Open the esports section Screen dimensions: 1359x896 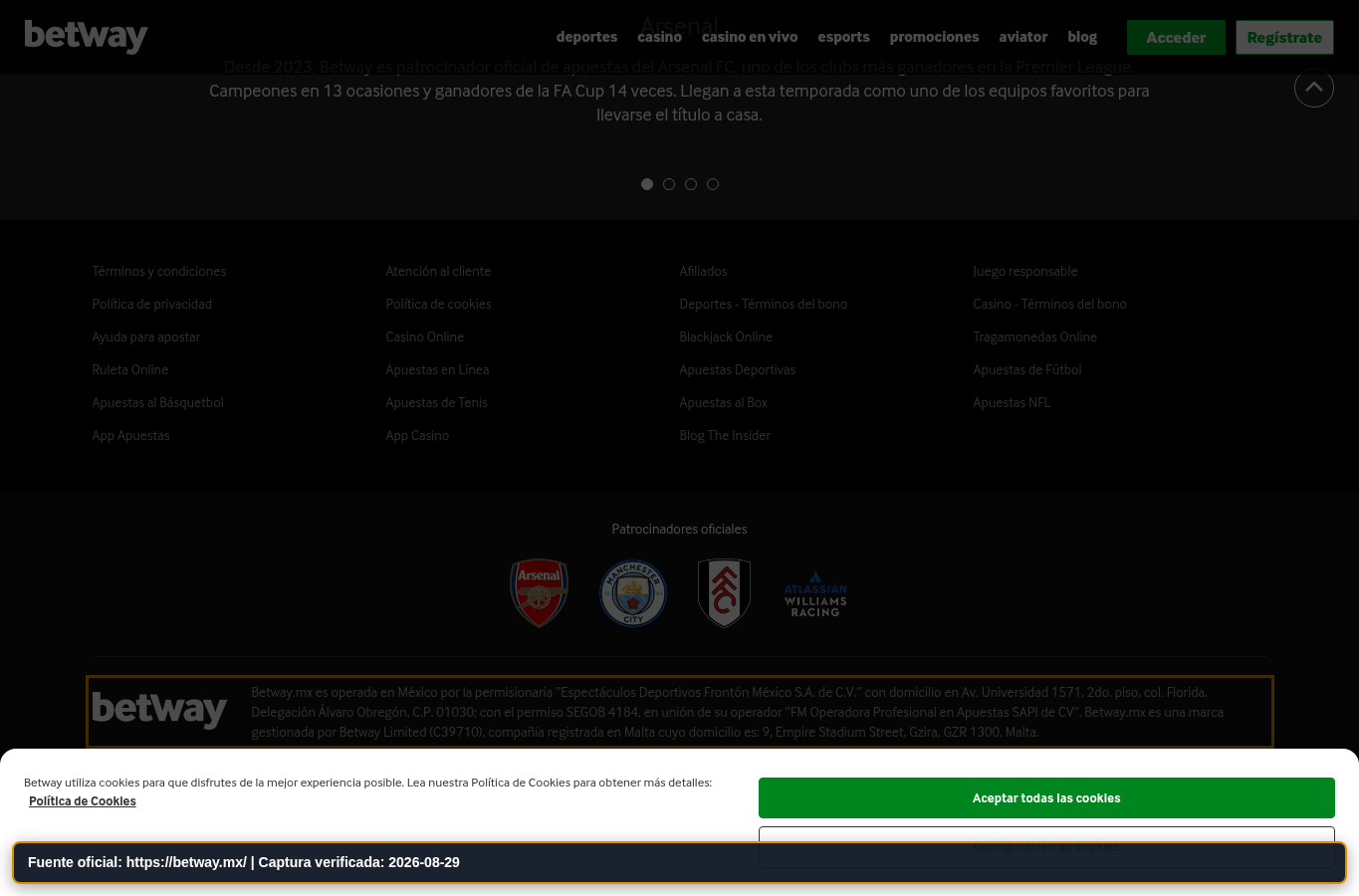[x=843, y=37]
